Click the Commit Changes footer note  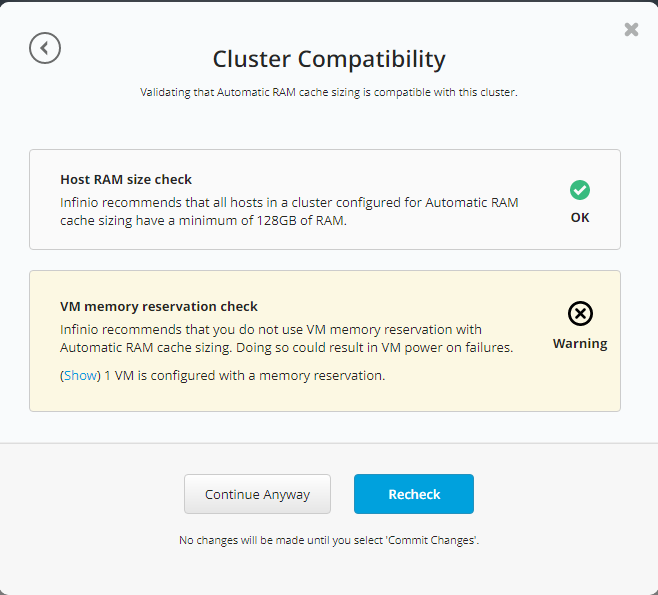329,540
